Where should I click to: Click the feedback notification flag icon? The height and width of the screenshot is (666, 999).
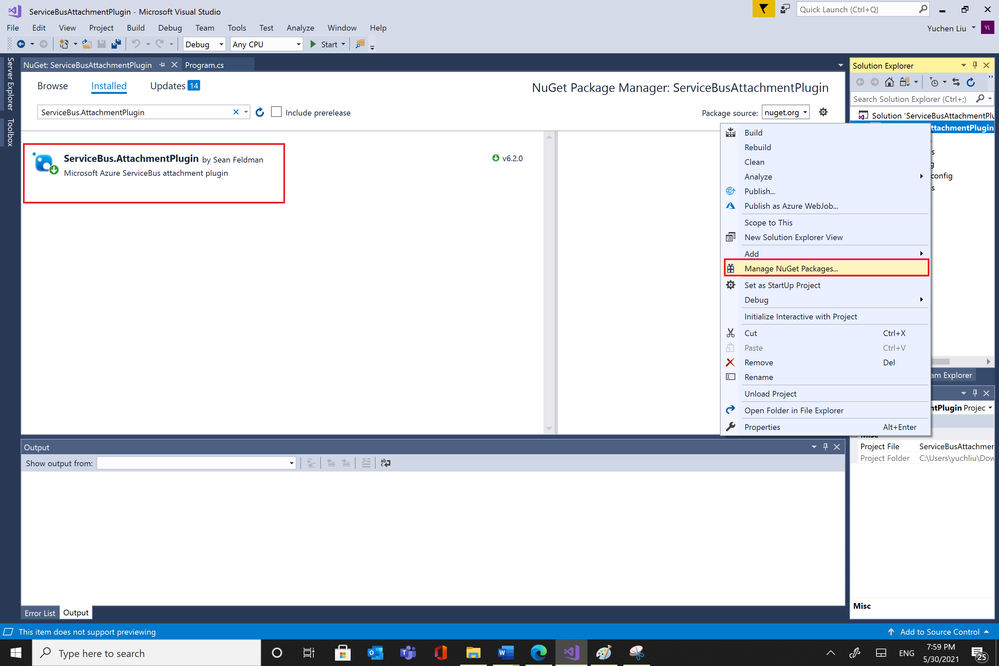click(x=763, y=9)
